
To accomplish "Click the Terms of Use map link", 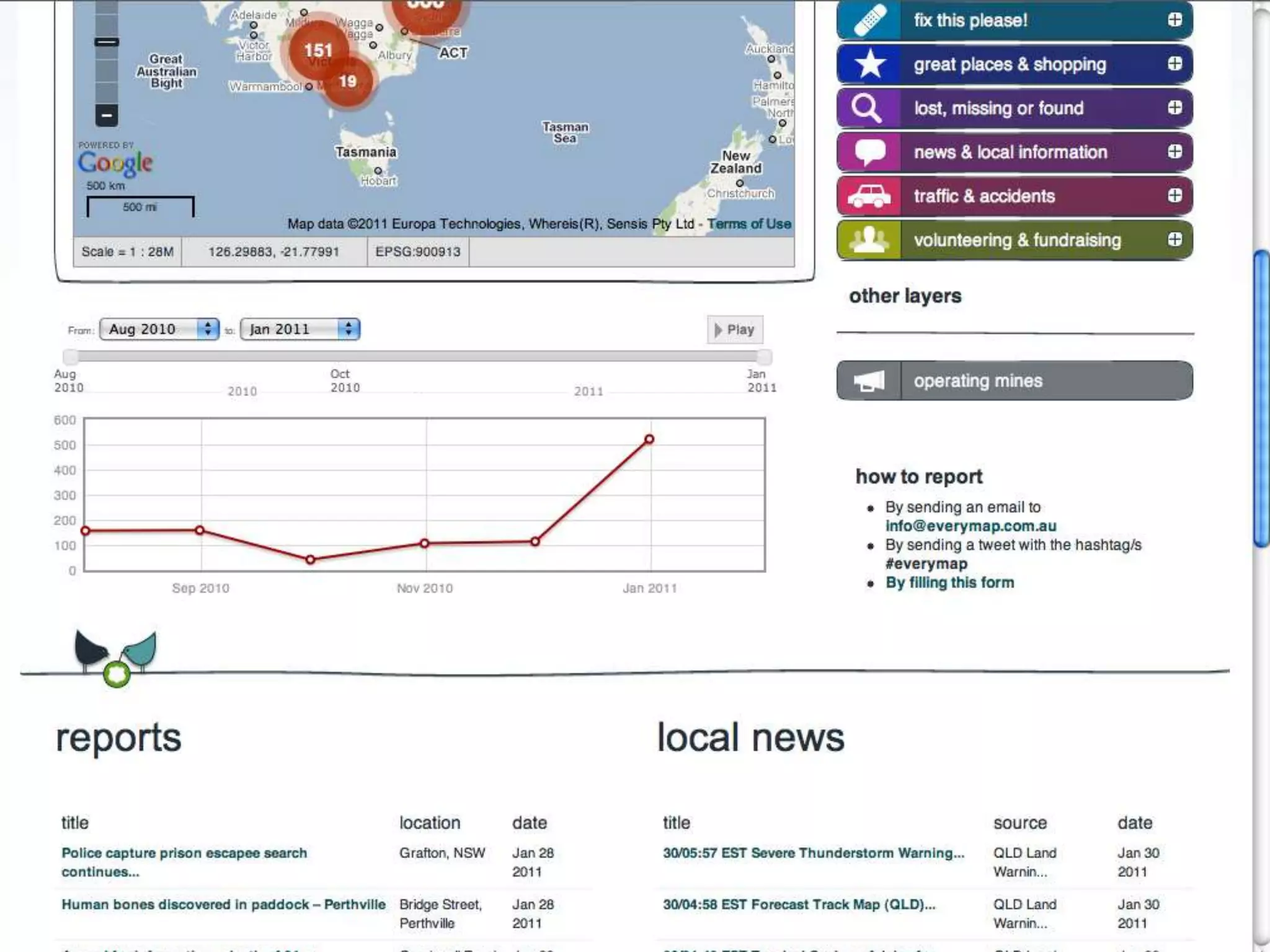I will (748, 224).
